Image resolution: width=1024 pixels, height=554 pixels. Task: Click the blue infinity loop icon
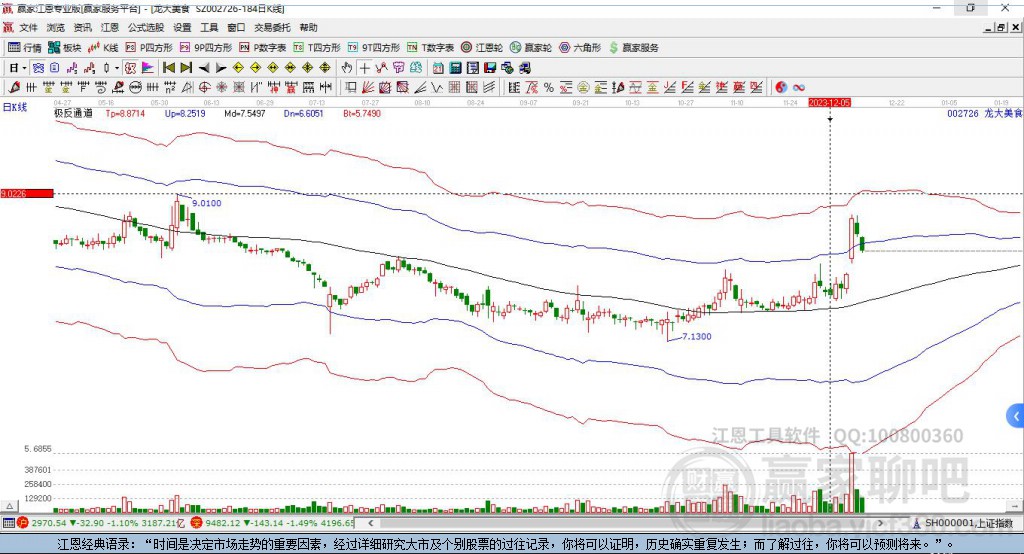click(x=799, y=88)
